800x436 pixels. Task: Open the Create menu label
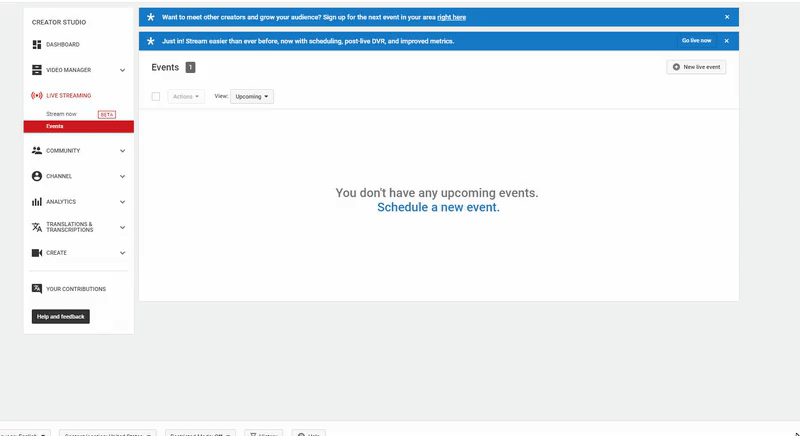tap(56, 252)
